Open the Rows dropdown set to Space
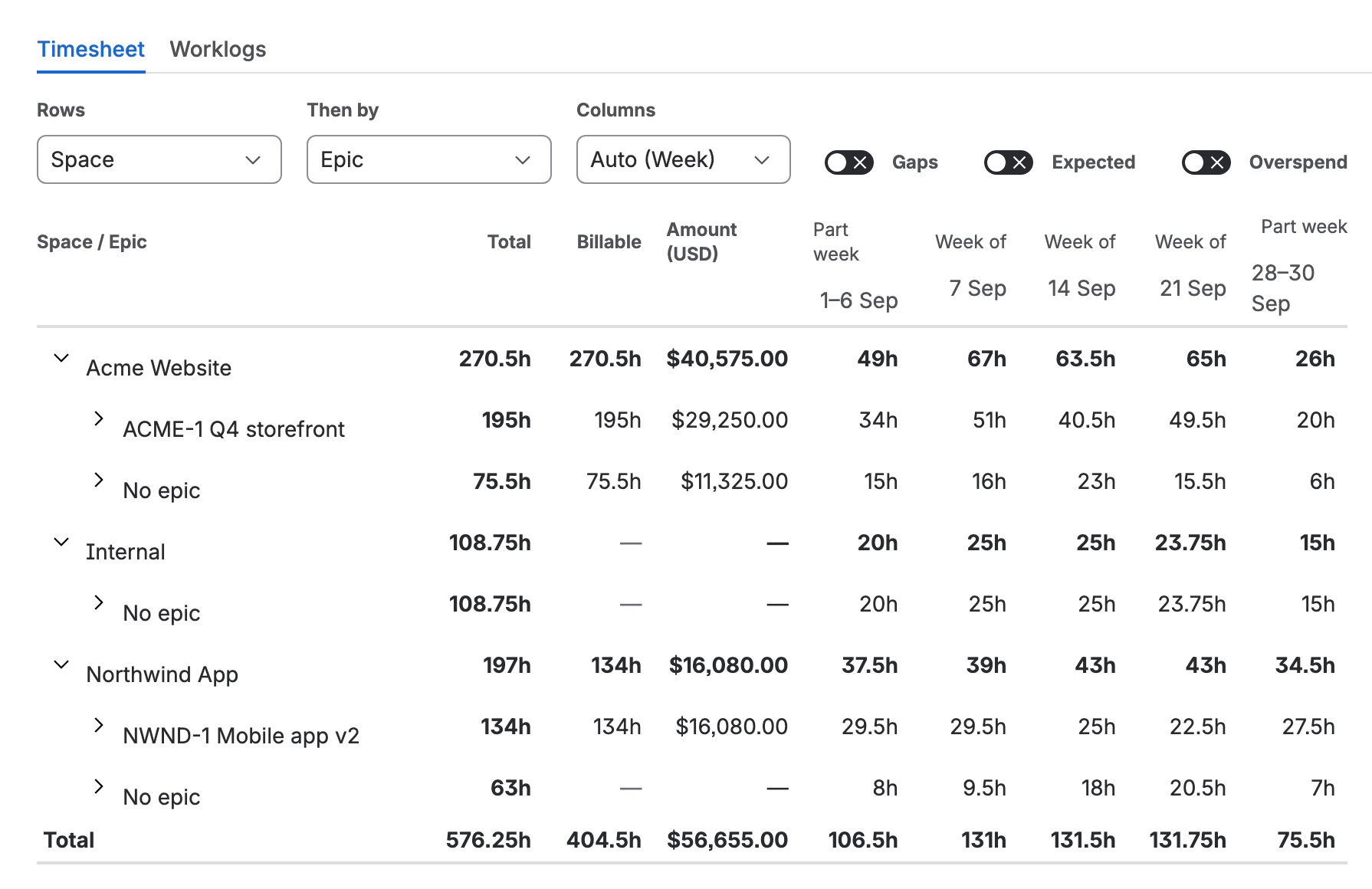1372x889 pixels. (159, 159)
